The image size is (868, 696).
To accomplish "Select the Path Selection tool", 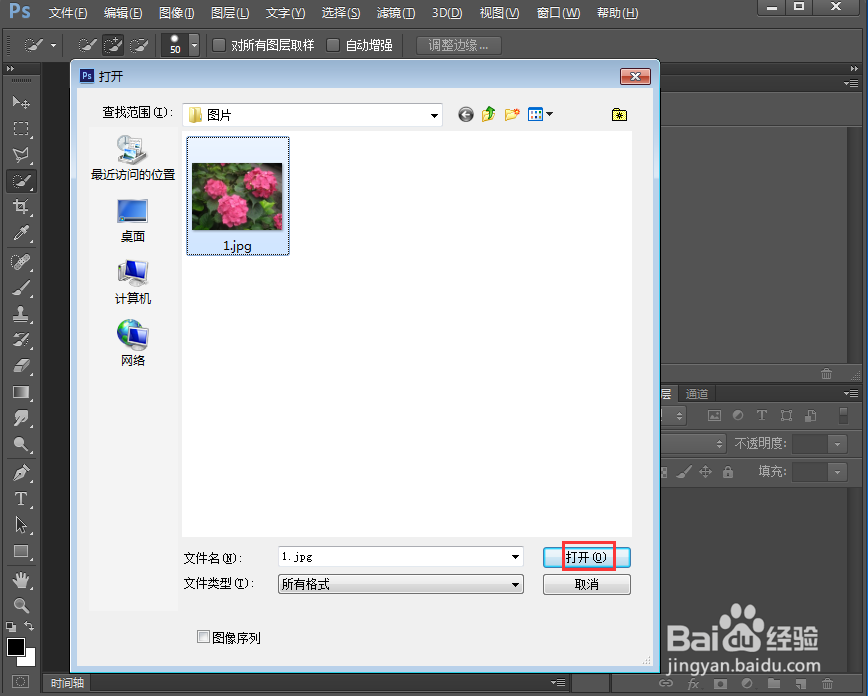I will tap(21, 525).
